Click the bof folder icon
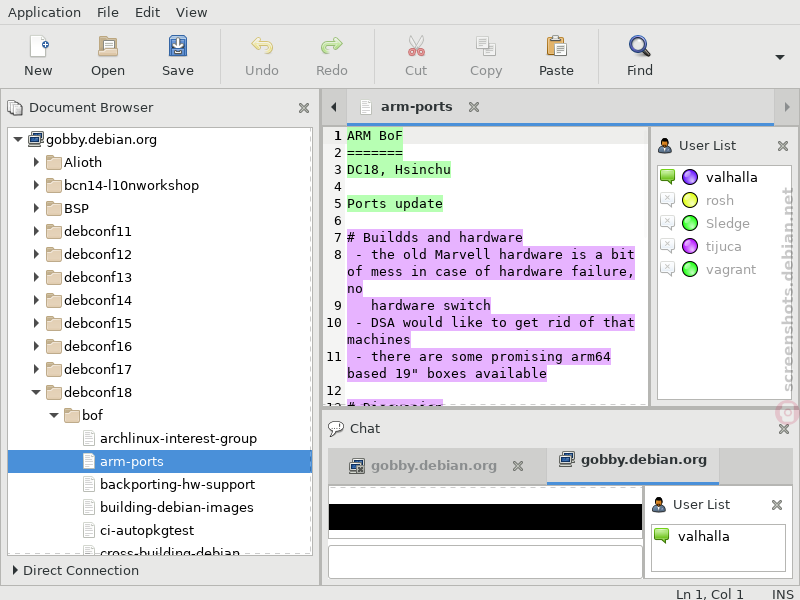 coord(72,415)
